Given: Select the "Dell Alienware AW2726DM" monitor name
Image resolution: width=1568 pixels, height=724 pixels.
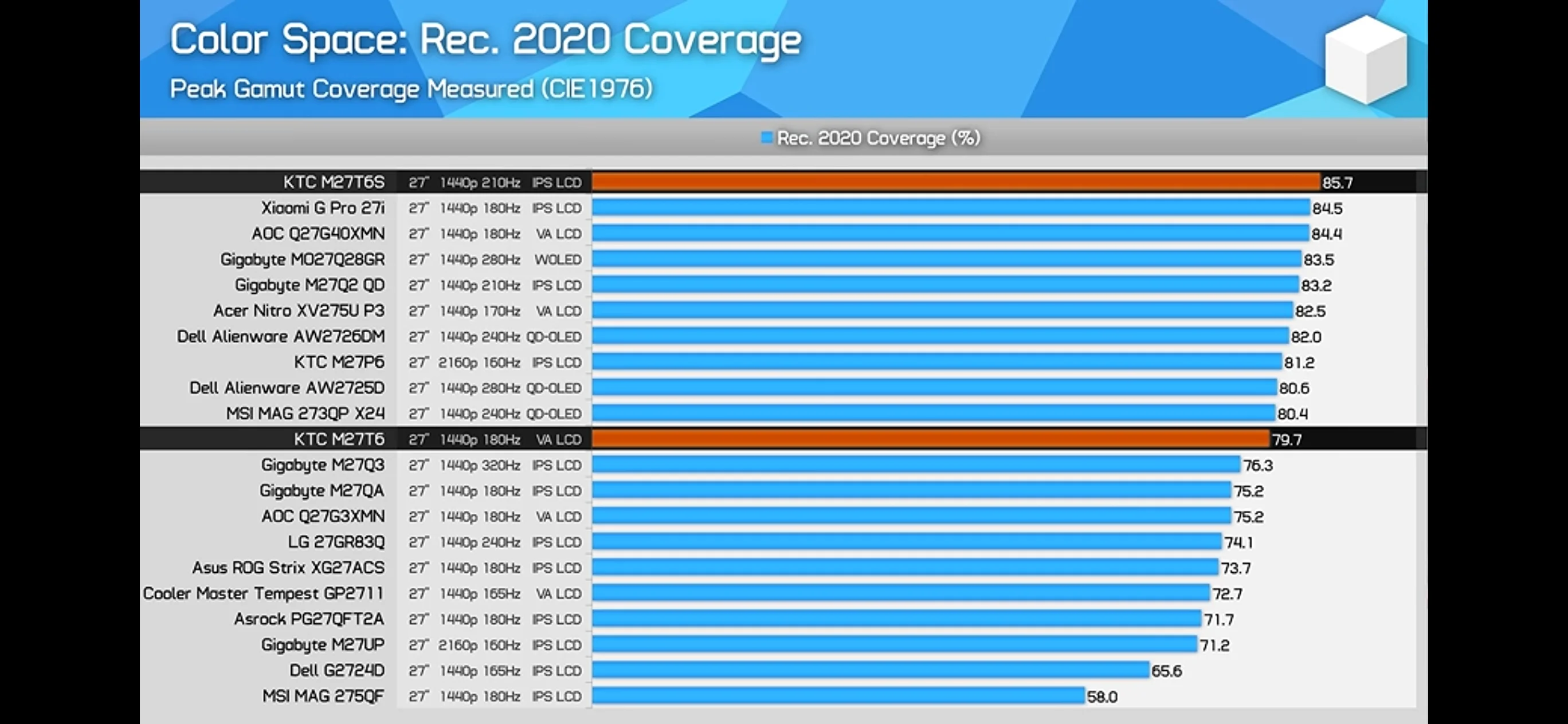Looking at the screenshot, I should [281, 336].
